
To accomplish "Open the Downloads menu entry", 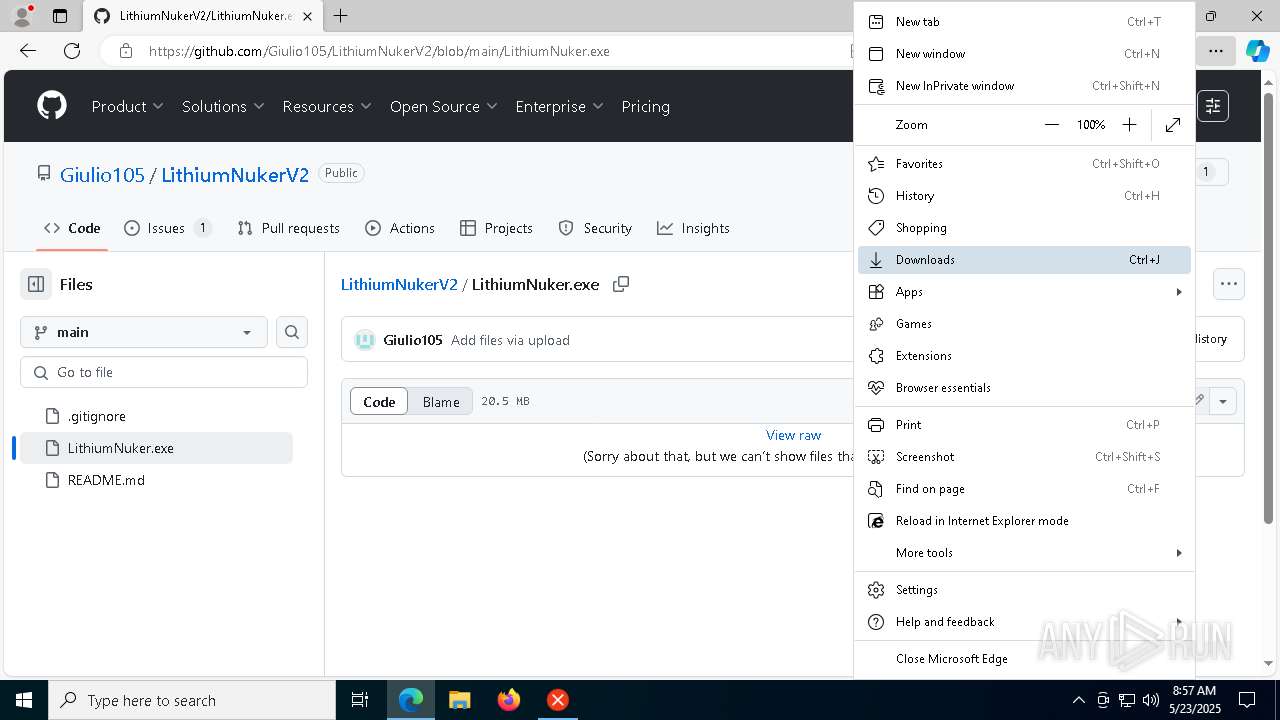I will 1024,260.
